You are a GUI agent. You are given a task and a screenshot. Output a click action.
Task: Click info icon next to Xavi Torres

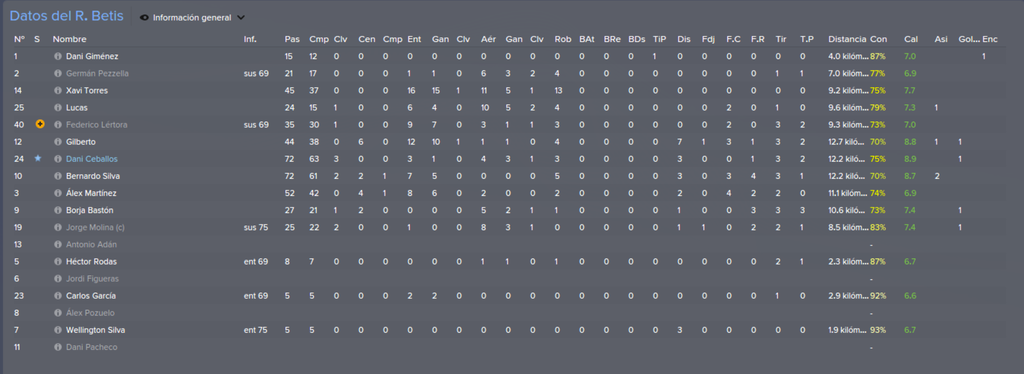pyautogui.click(x=57, y=91)
